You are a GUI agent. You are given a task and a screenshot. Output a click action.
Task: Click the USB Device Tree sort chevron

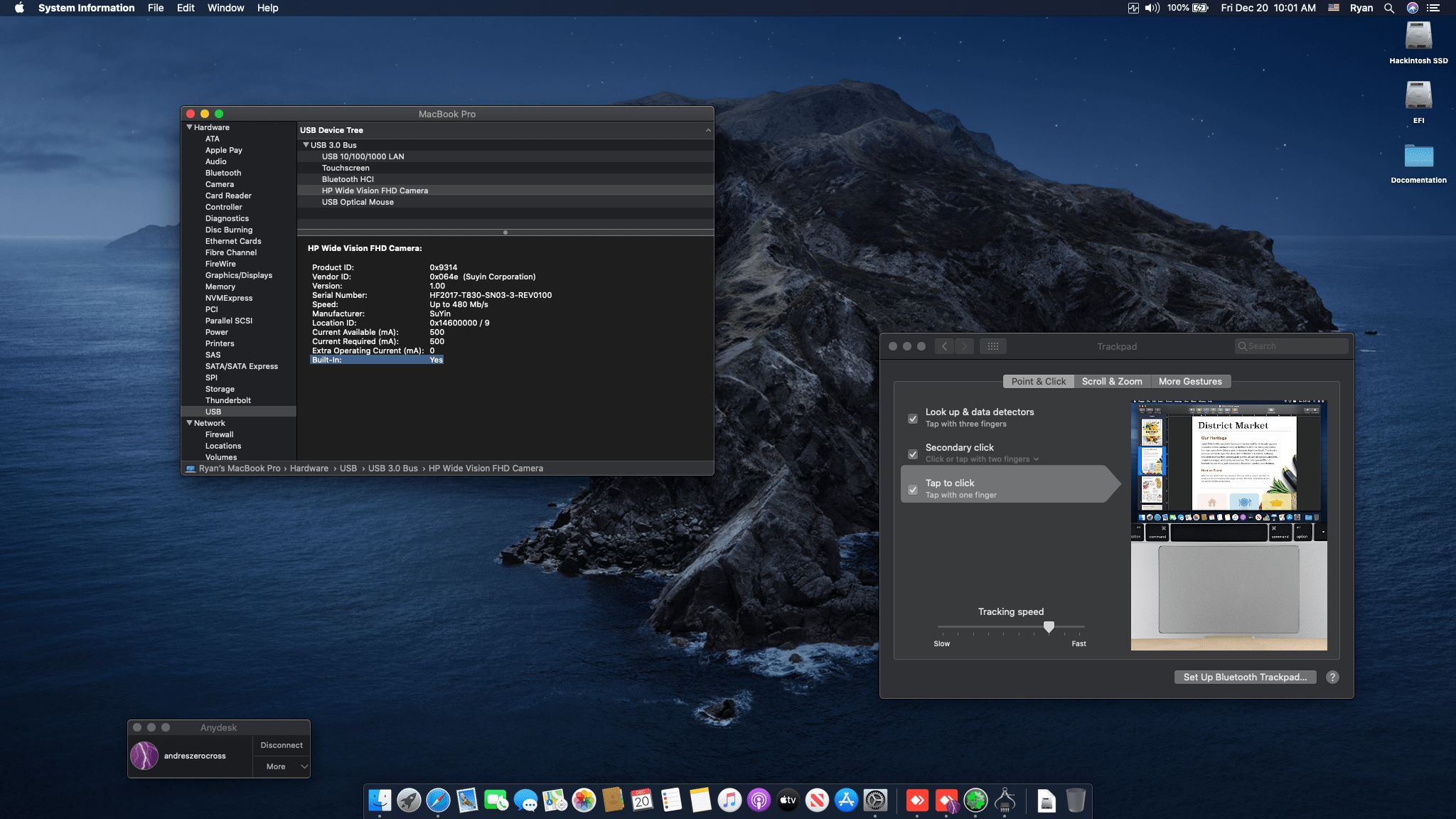pos(708,130)
